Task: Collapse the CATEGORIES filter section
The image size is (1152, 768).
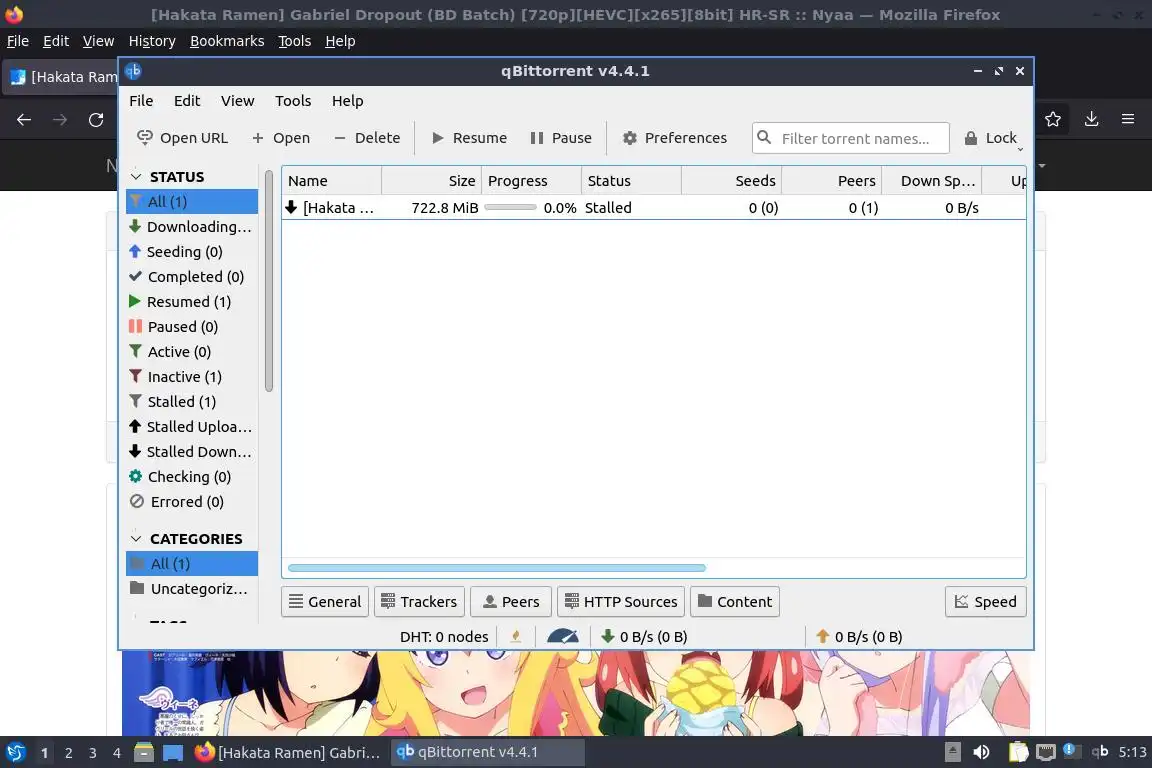Action: tap(136, 539)
